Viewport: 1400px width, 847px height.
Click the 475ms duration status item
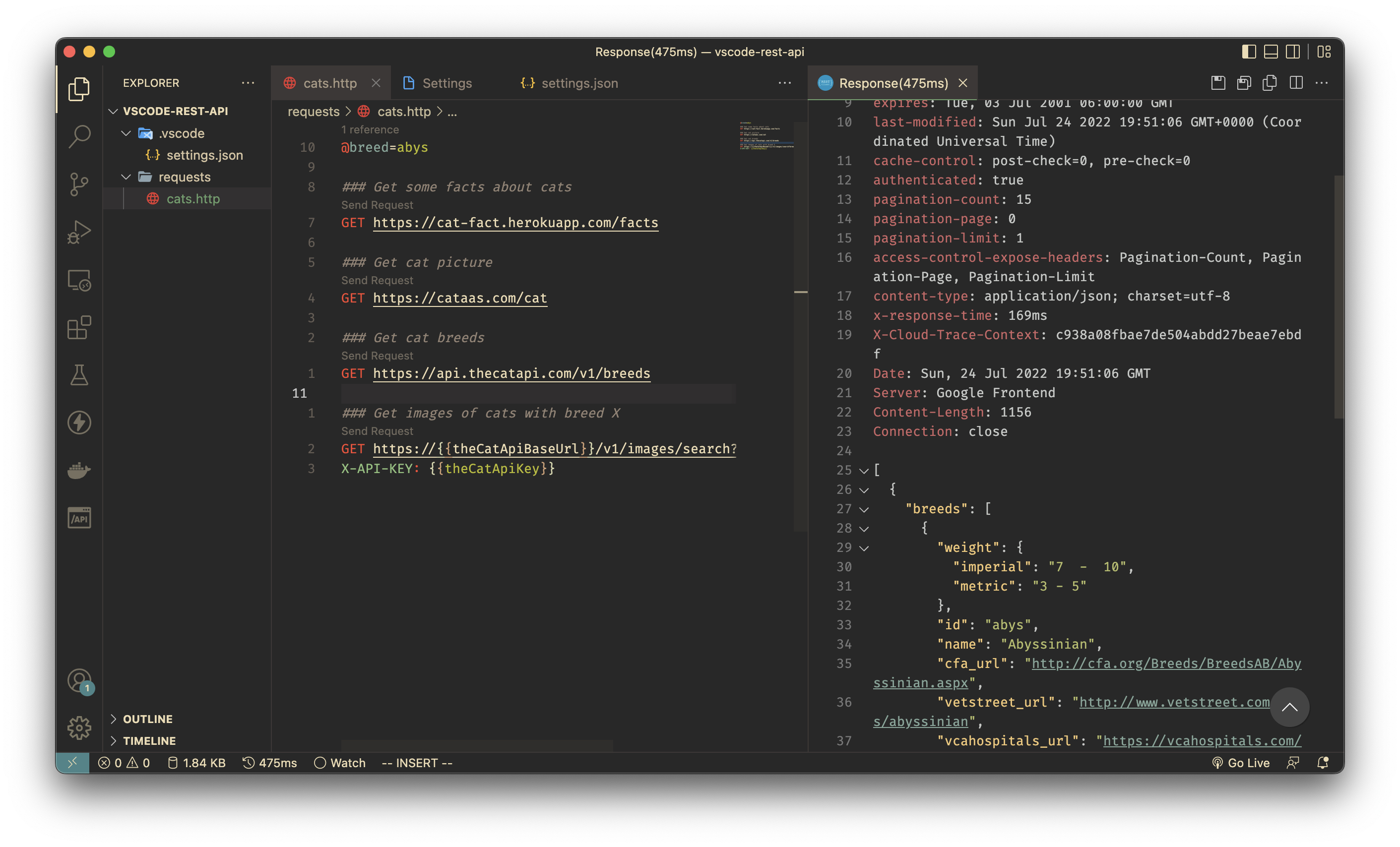[x=269, y=763]
